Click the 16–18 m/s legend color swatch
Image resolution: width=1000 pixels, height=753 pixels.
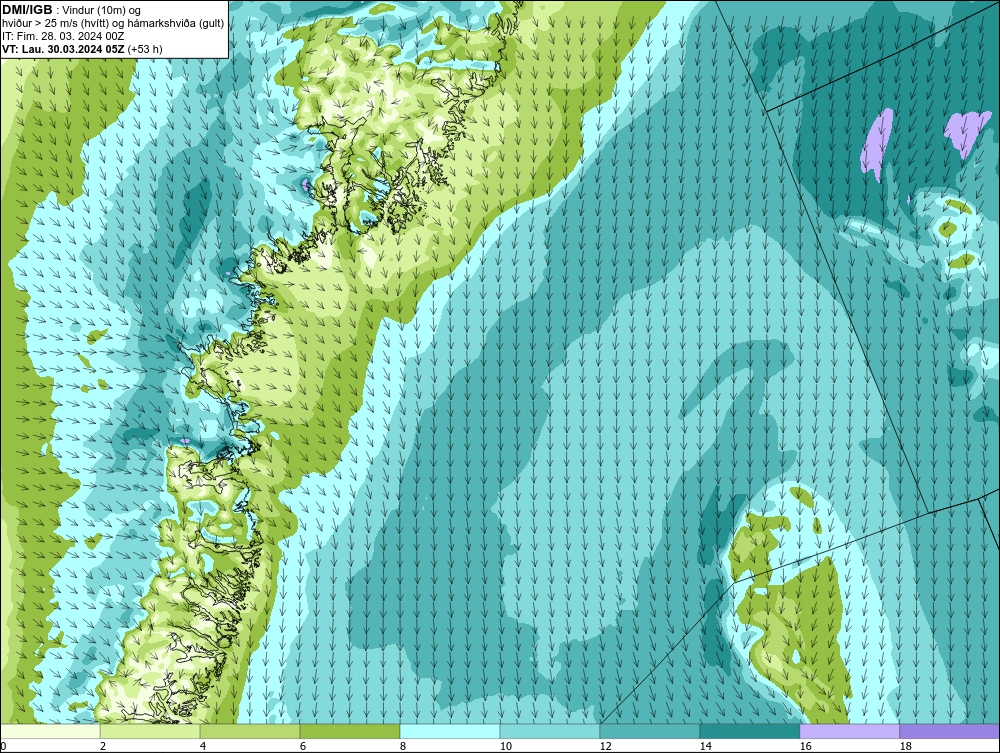[x=849, y=731]
